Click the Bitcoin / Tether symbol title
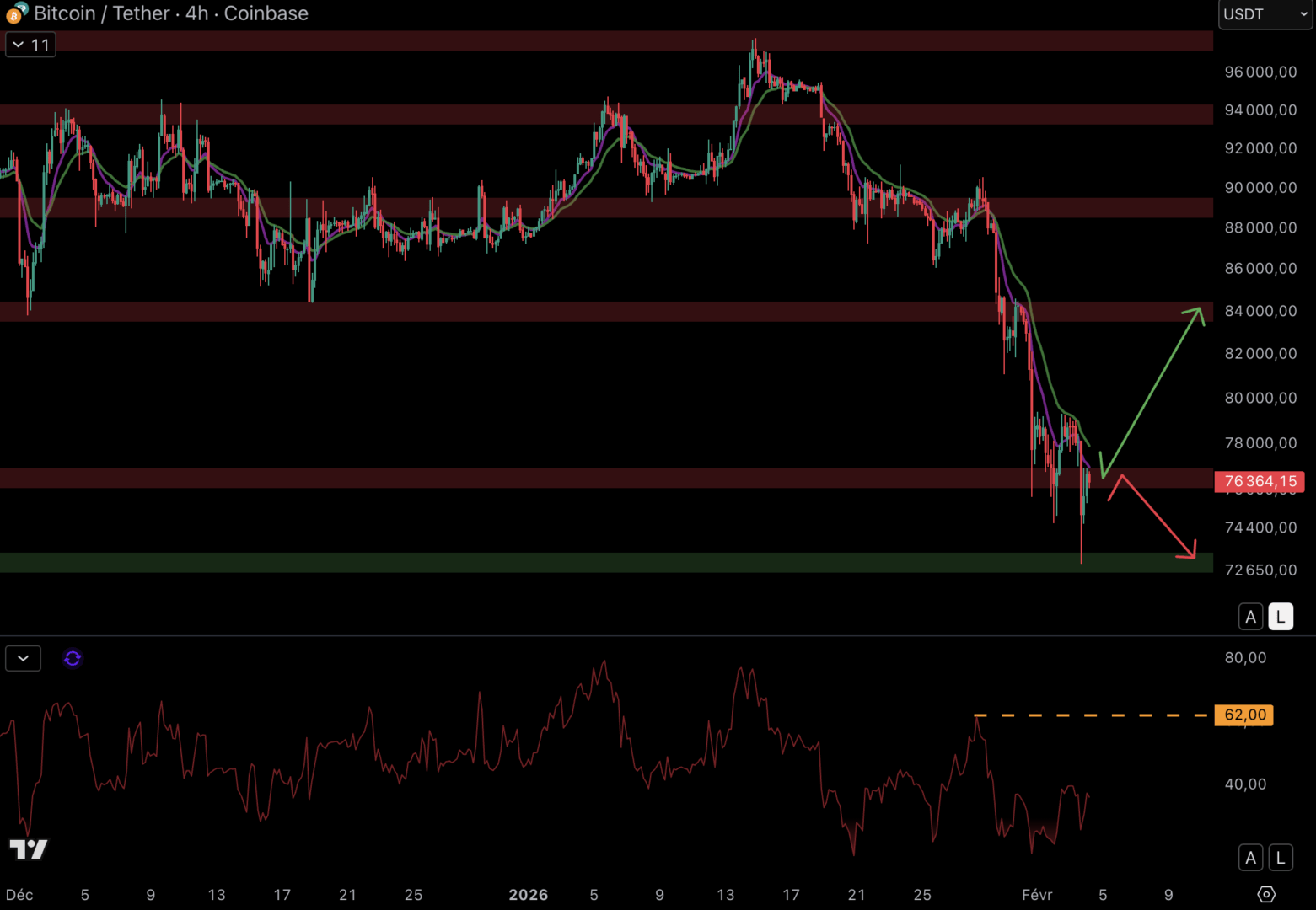1316x910 pixels. point(171,13)
